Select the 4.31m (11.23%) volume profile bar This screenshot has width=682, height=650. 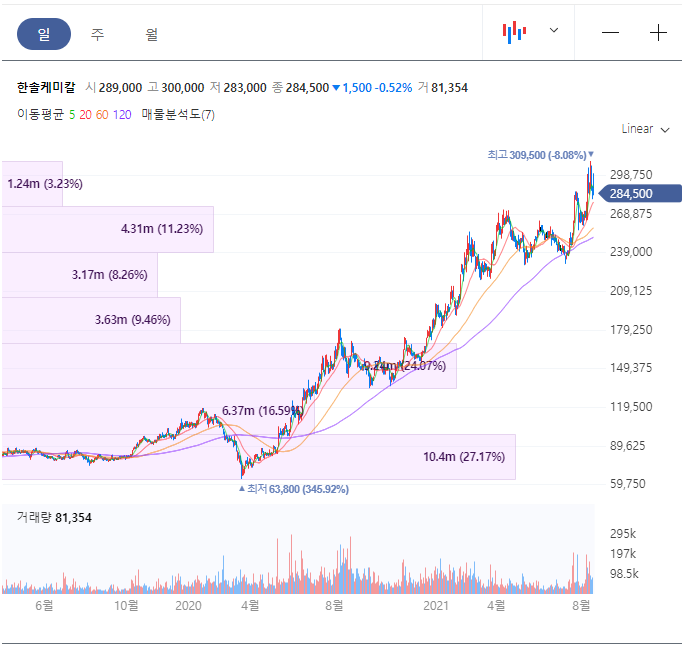[108, 229]
